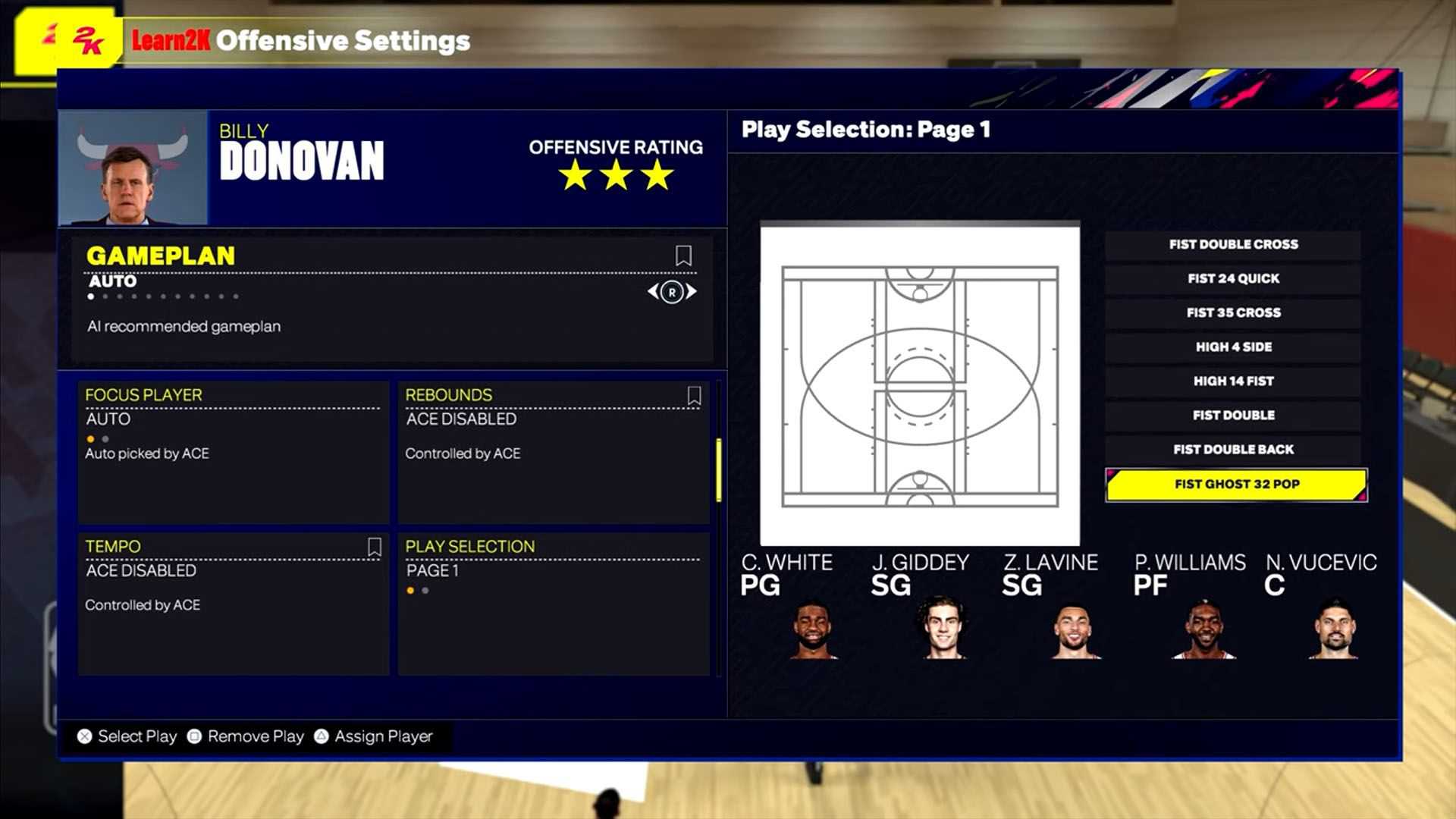Navigate right with GAMEPLAN arrow
This screenshot has width=1456, height=819.
[693, 291]
